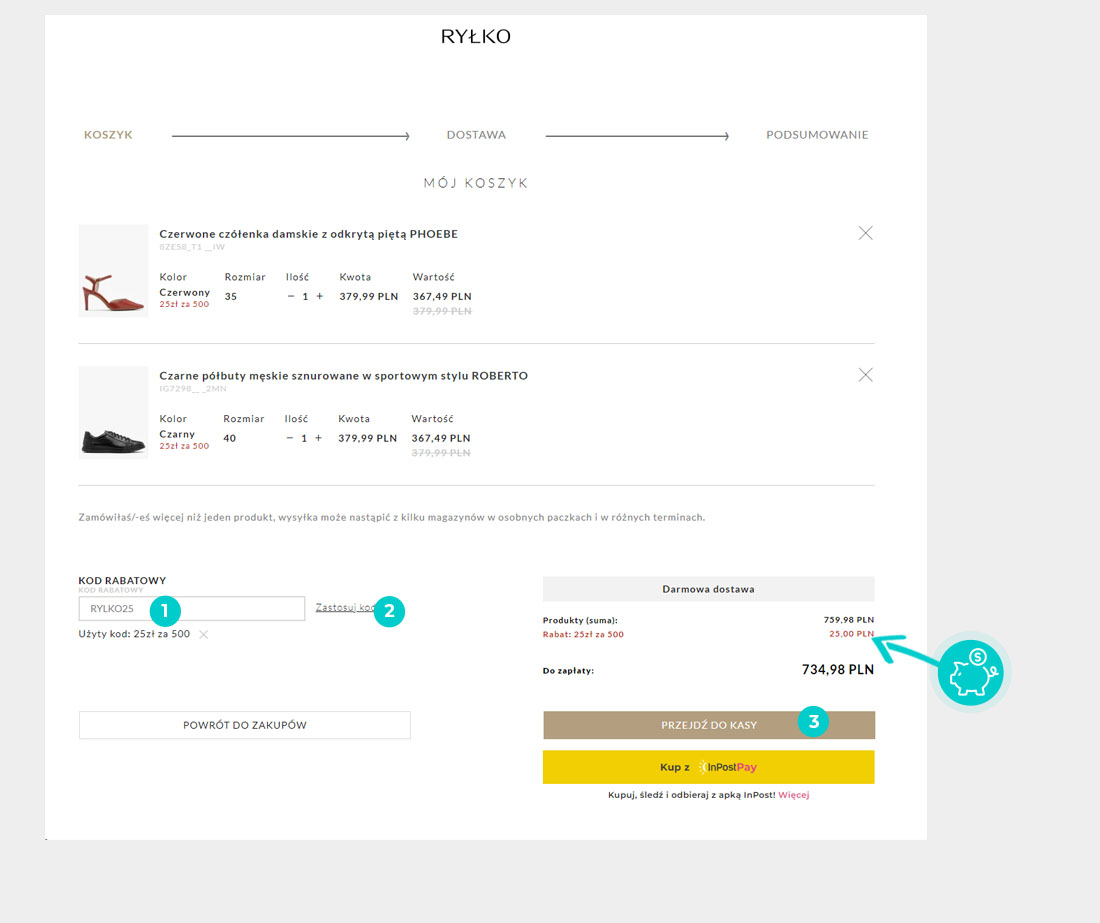This screenshot has width=1100, height=923.
Task: Open product title Czarne półbuty ROBERTO
Action: (x=344, y=376)
